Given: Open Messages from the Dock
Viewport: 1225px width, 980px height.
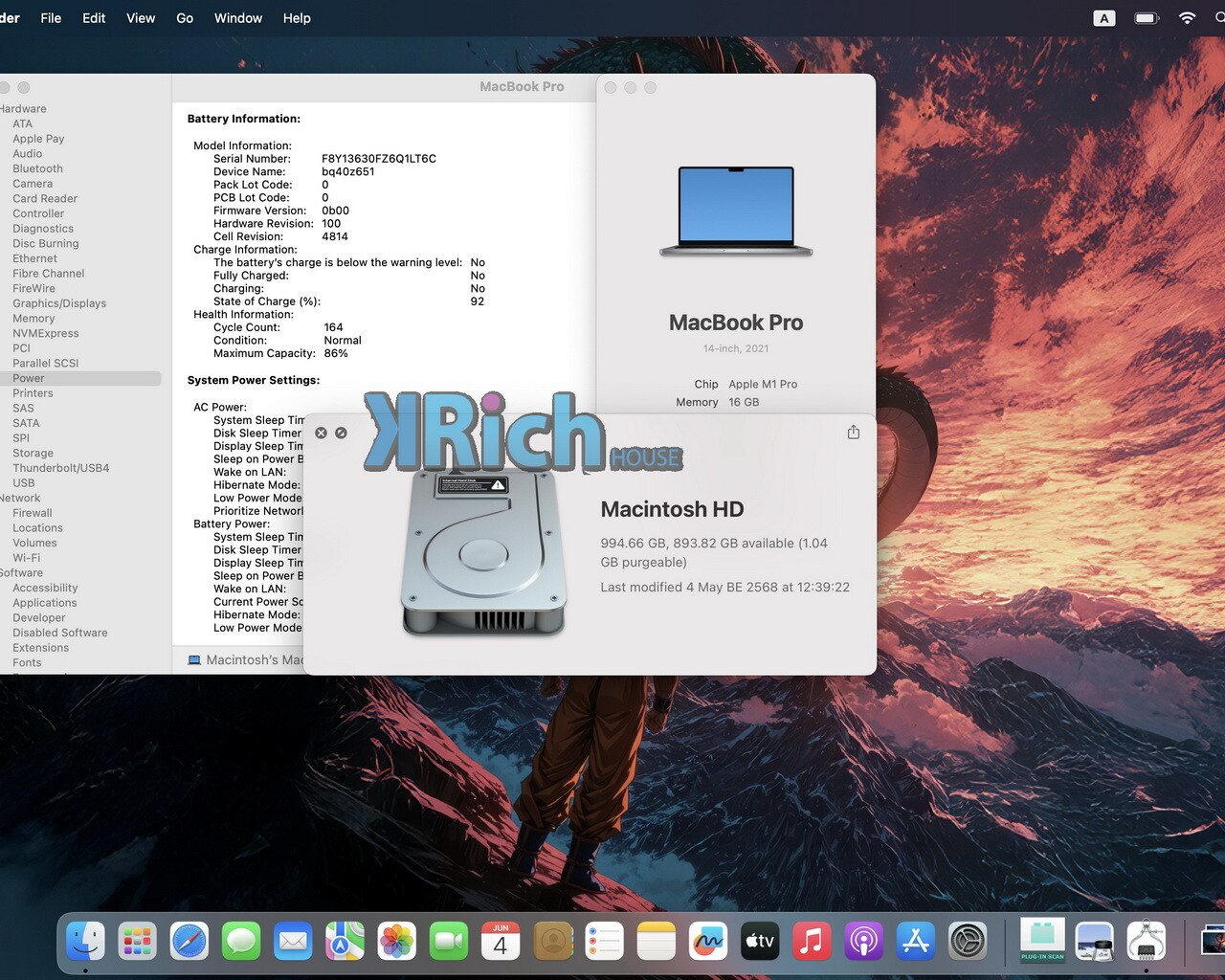Looking at the screenshot, I should (x=241, y=942).
